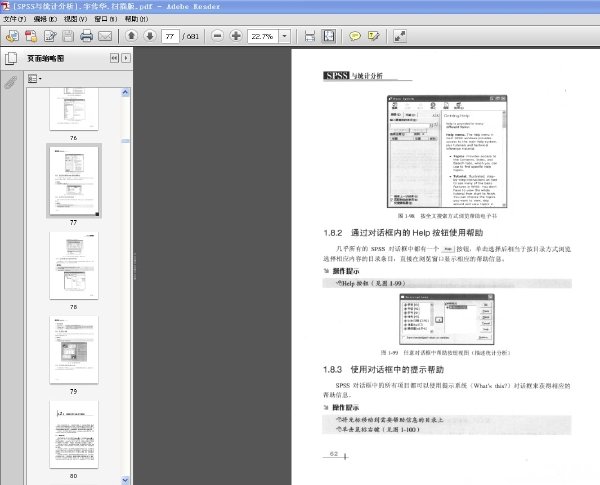600x485 pixels.
Task: Select the fit one full page icon
Action: point(329,36)
